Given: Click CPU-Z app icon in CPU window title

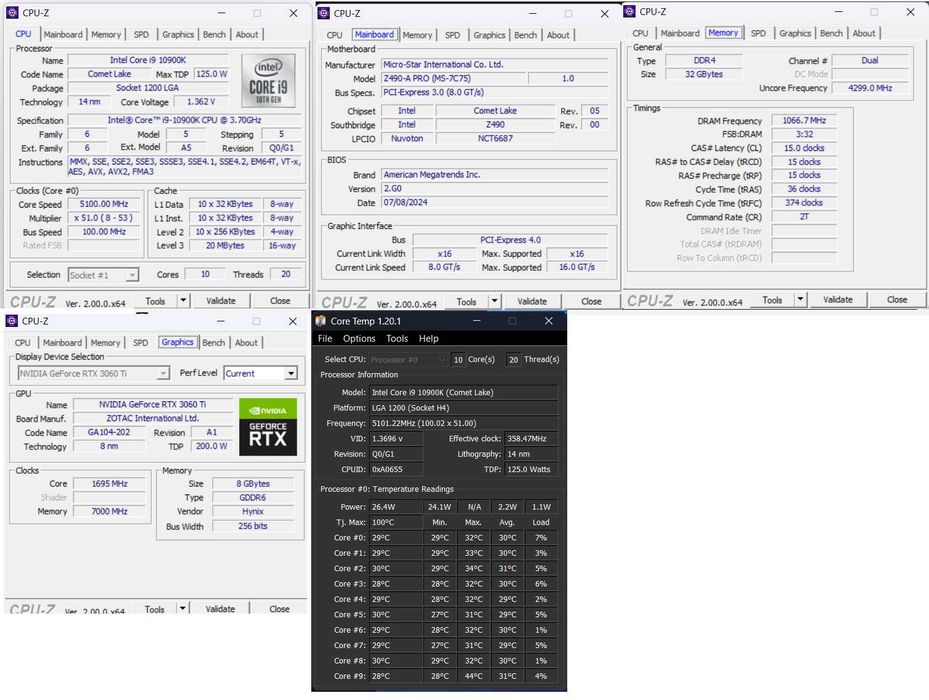Looking at the screenshot, I should 12,12.
